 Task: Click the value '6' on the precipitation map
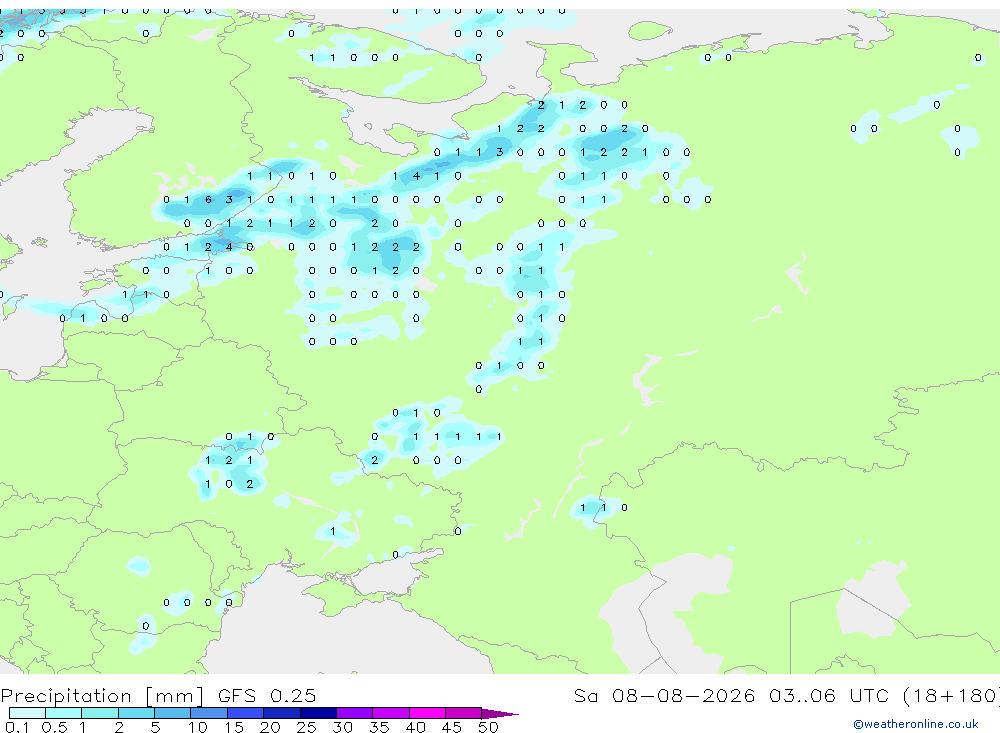pos(208,200)
